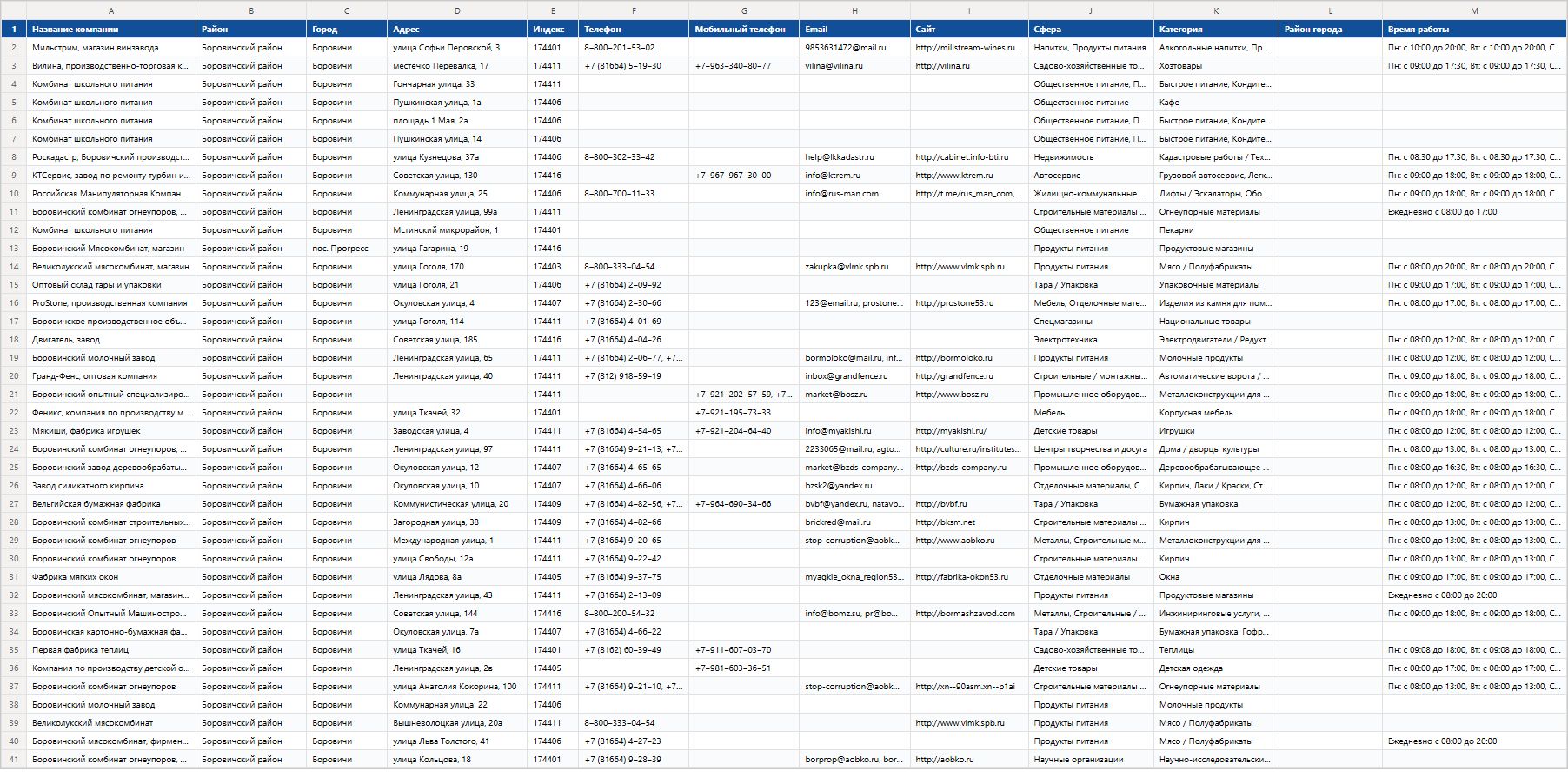
Task: Select column M header
Action: click(x=1474, y=10)
